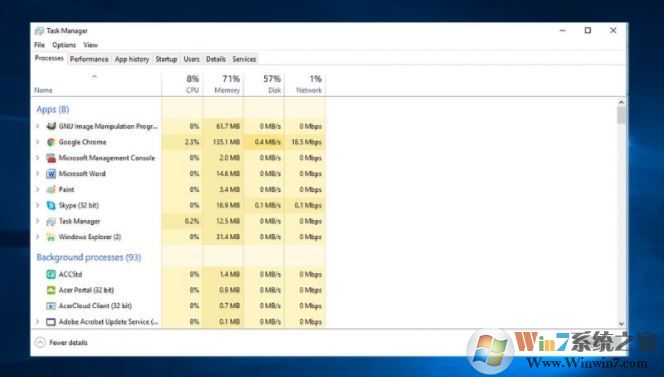Click ACCStd memory value 1.4 MB
Viewport: 664px width, 377px height.
tap(230, 274)
